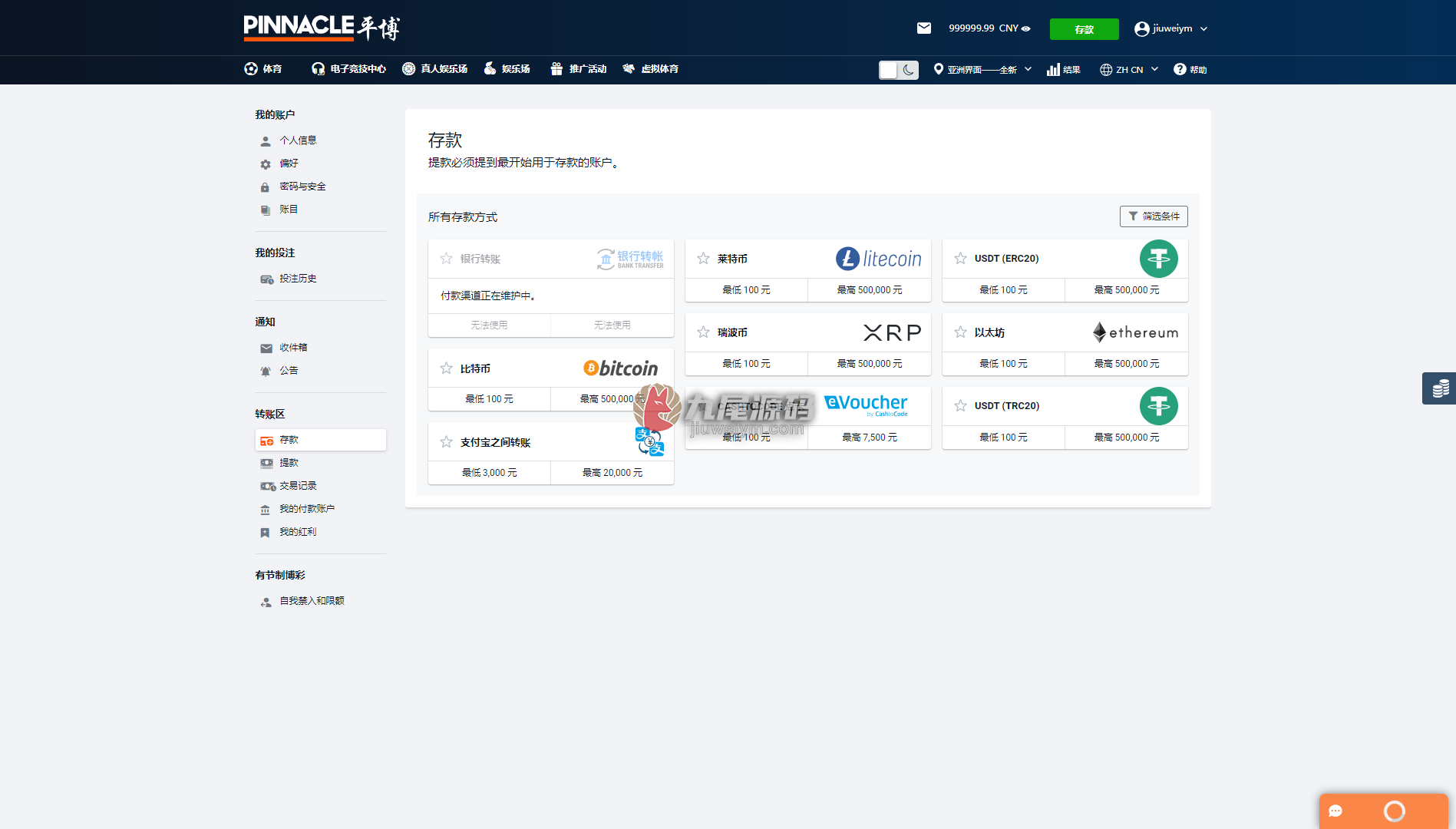This screenshot has width=1456, height=829.
Task: Favorite the Bitcoin deposit method star
Action: 446,368
